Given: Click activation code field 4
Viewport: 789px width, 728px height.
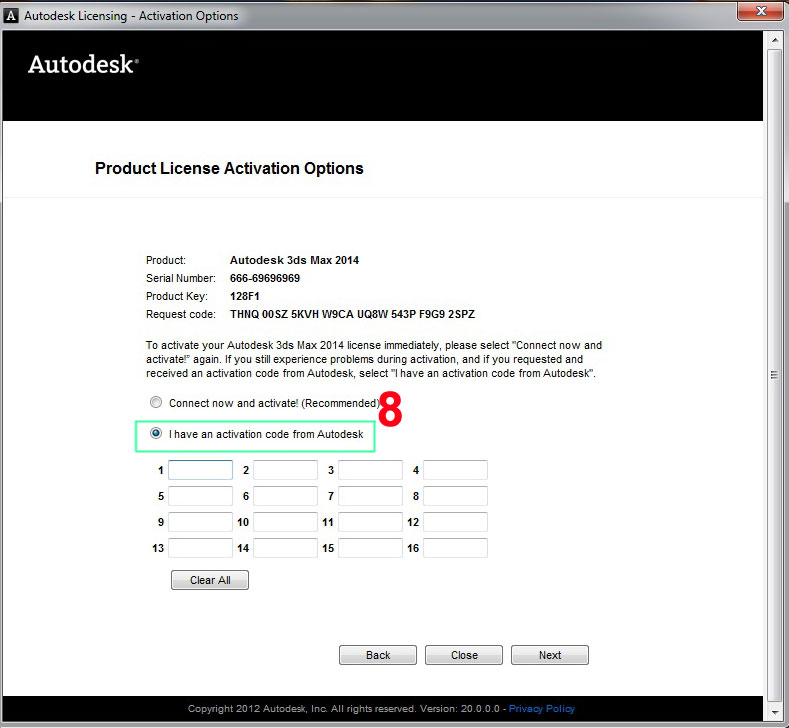Looking at the screenshot, I should [x=455, y=470].
